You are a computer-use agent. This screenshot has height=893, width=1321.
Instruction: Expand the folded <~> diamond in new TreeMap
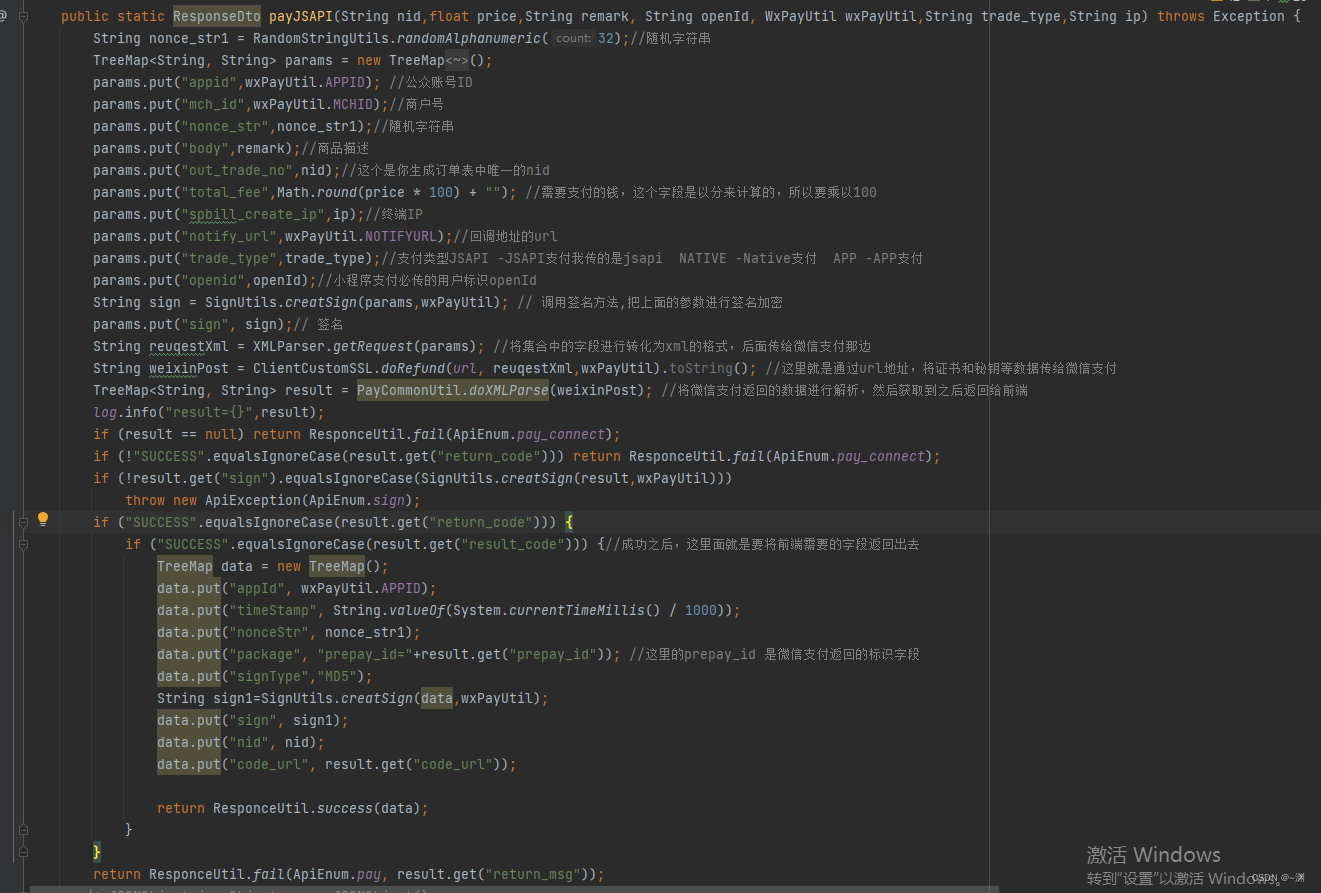coord(457,61)
